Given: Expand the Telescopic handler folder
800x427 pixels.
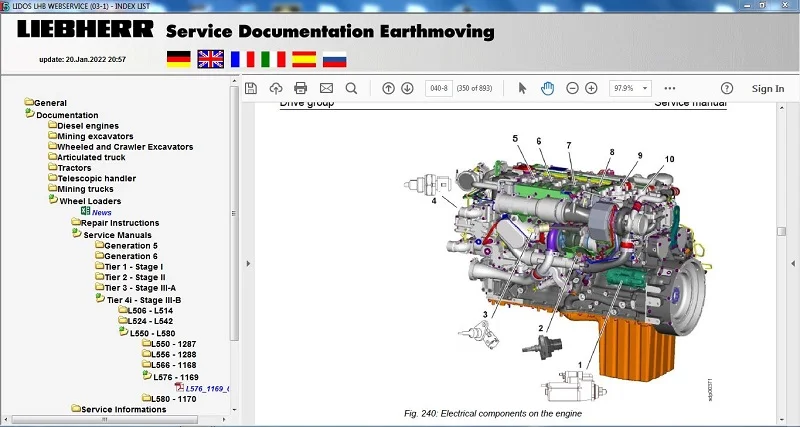Looking at the screenshot, I should click(92, 179).
